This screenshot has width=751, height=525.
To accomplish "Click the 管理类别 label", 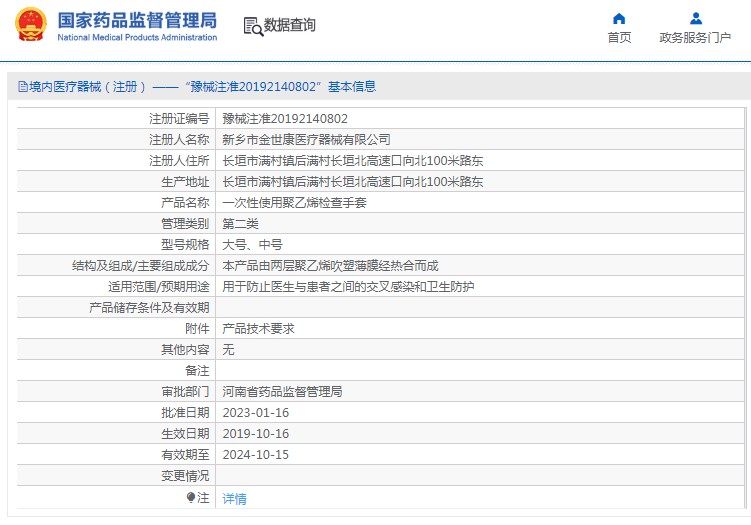I will tap(185, 224).
